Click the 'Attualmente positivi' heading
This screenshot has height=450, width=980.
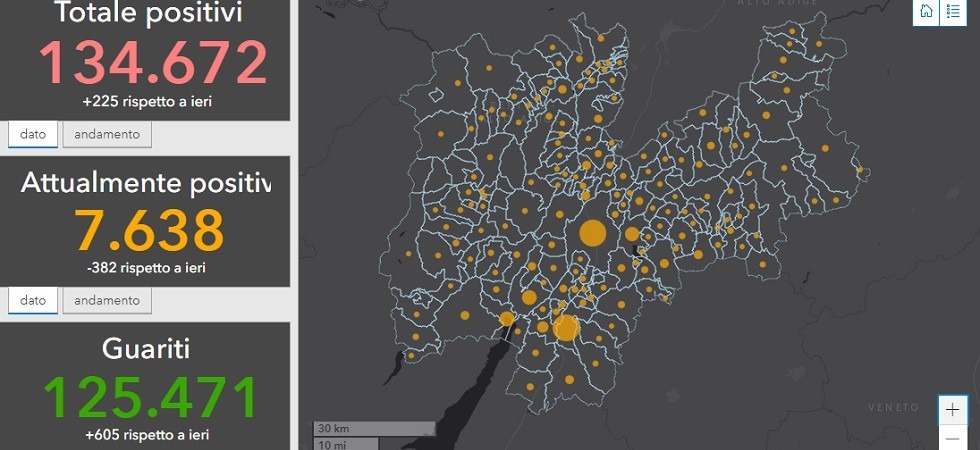click(x=146, y=182)
